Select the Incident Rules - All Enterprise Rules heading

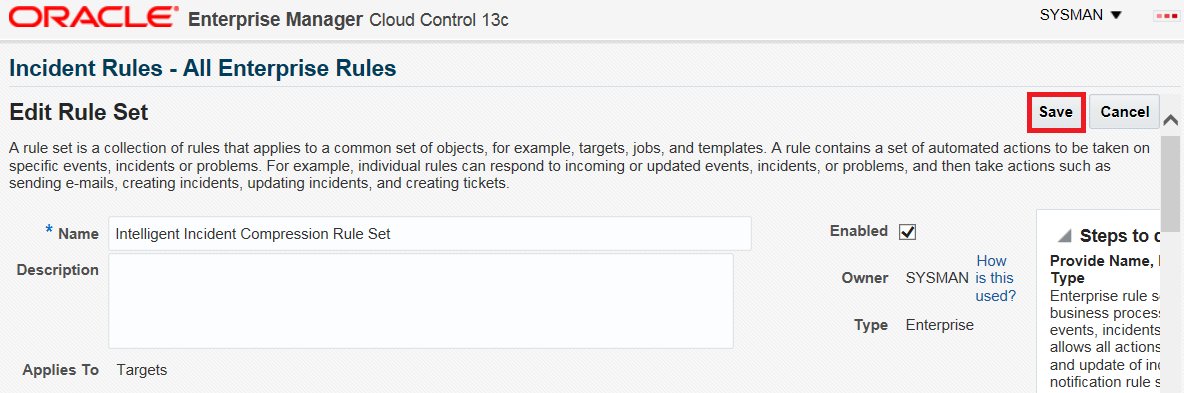point(202,69)
